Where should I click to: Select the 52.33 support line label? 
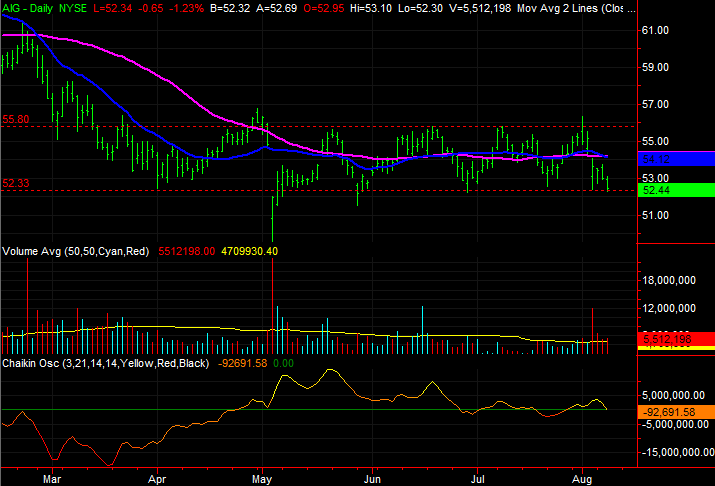pyautogui.click(x=16, y=183)
